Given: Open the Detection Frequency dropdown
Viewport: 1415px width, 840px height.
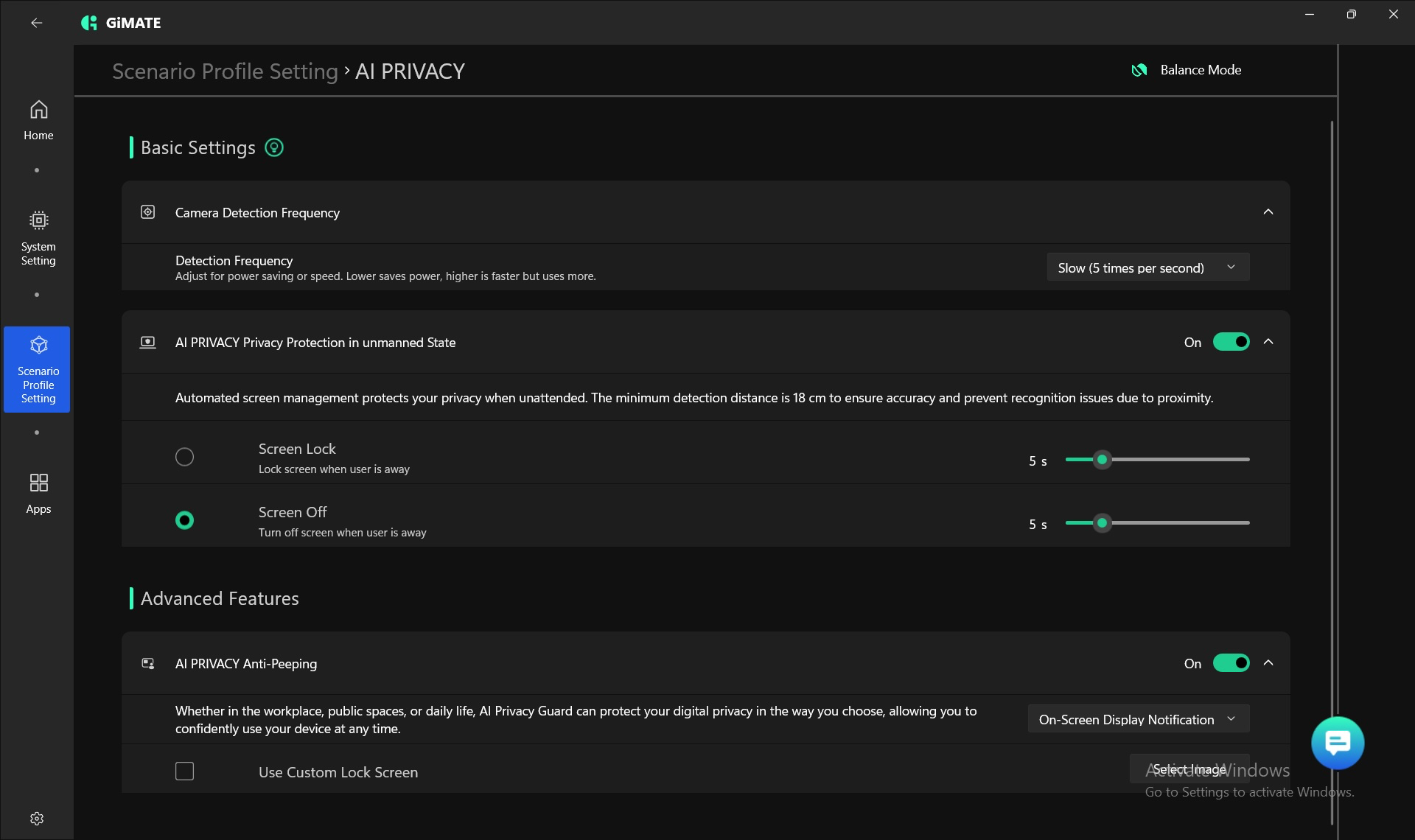Looking at the screenshot, I should [1147, 267].
